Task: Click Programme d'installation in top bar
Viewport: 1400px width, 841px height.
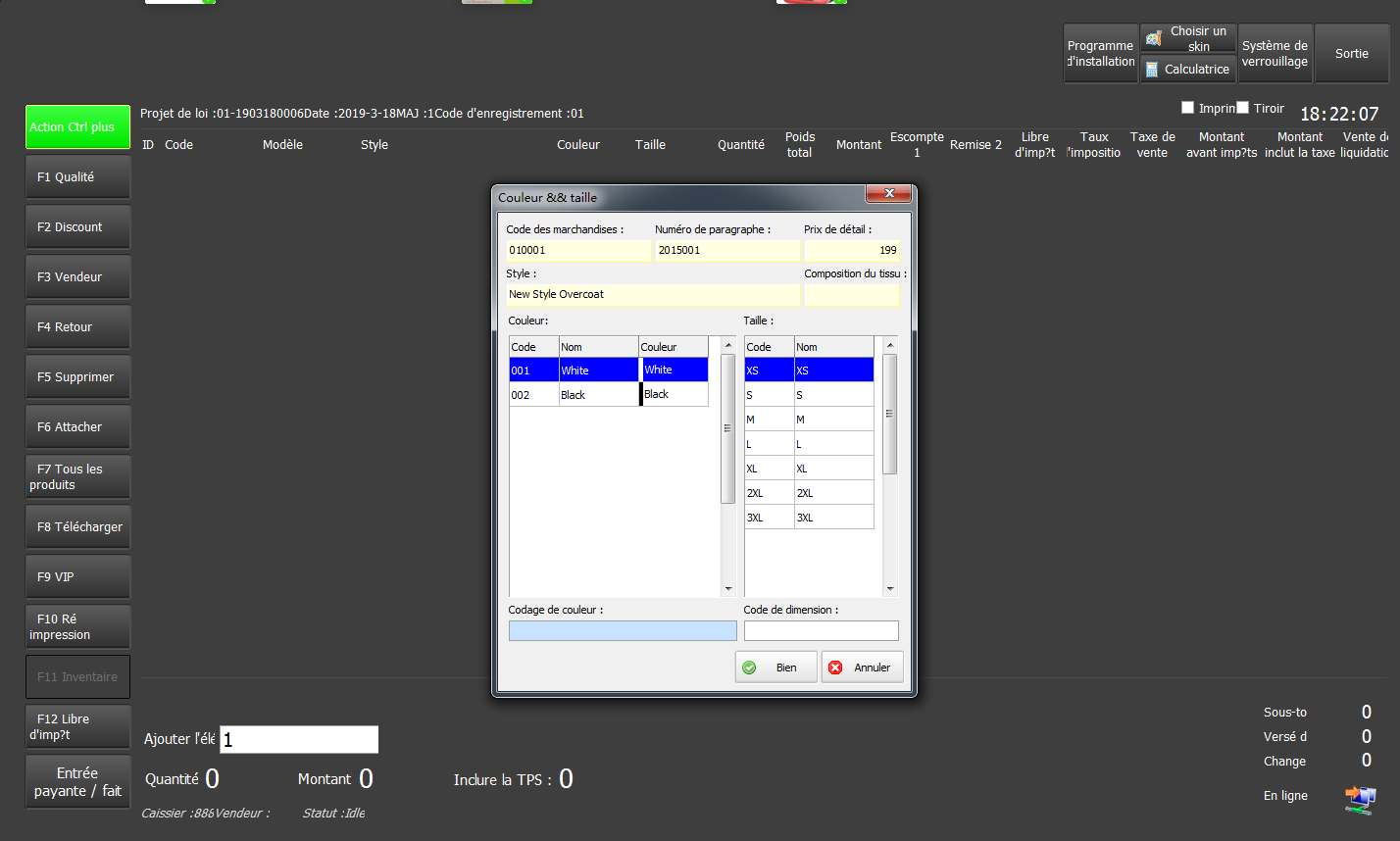Action: pyautogui.click(x=1100, y=54)
